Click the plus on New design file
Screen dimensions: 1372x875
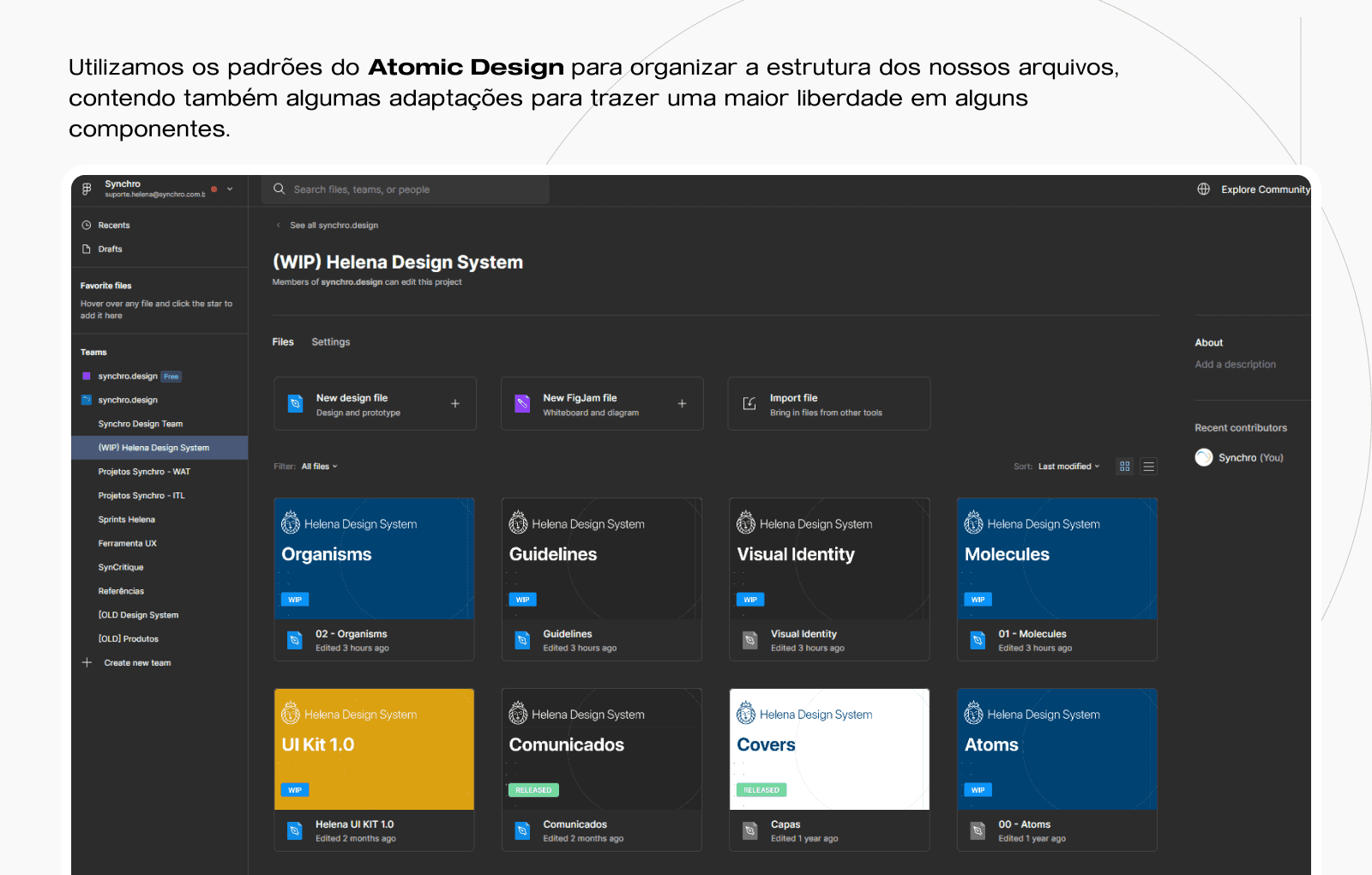455,403
